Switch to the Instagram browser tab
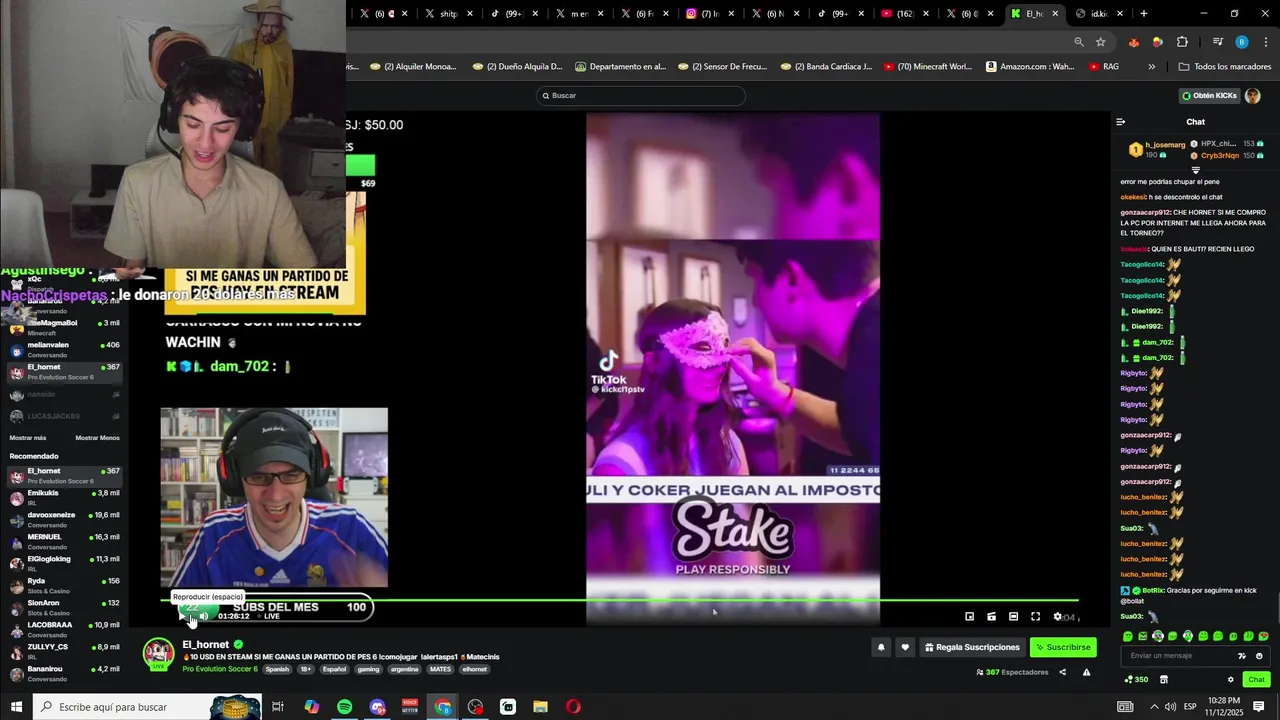This screenshot has height=720, width=1280. [x=708, y=14]
